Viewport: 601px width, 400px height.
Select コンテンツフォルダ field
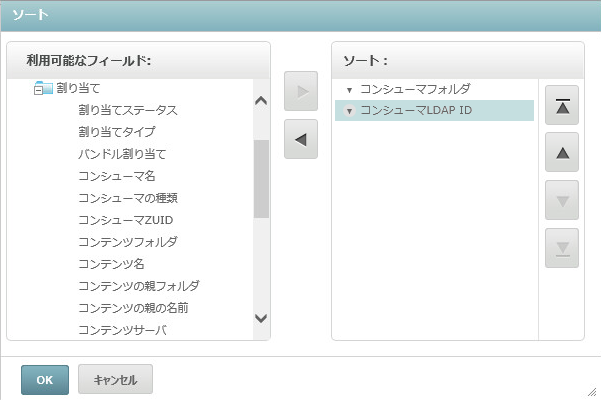pyautogui.click(x=128, y=242)
